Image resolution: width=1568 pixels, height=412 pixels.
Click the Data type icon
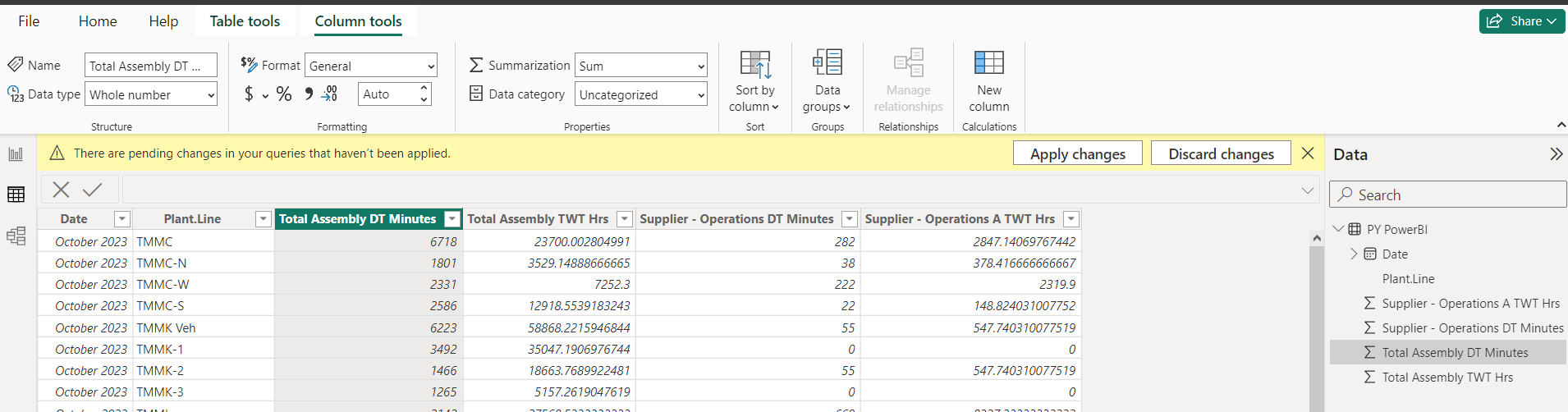16,94
